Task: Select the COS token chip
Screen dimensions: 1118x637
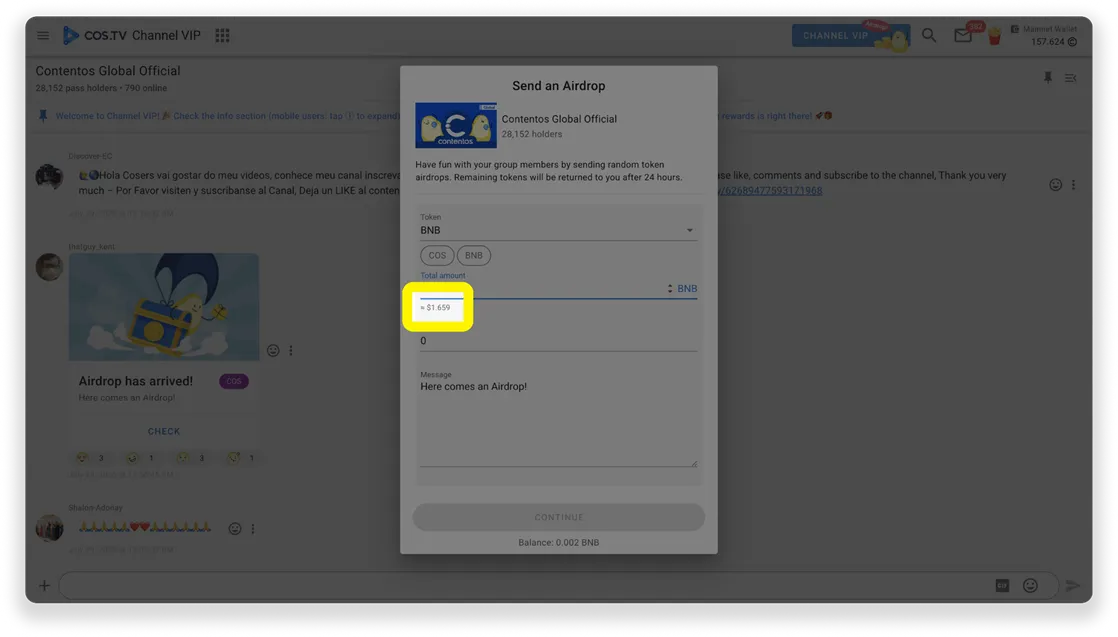Action: click(437, 255)
